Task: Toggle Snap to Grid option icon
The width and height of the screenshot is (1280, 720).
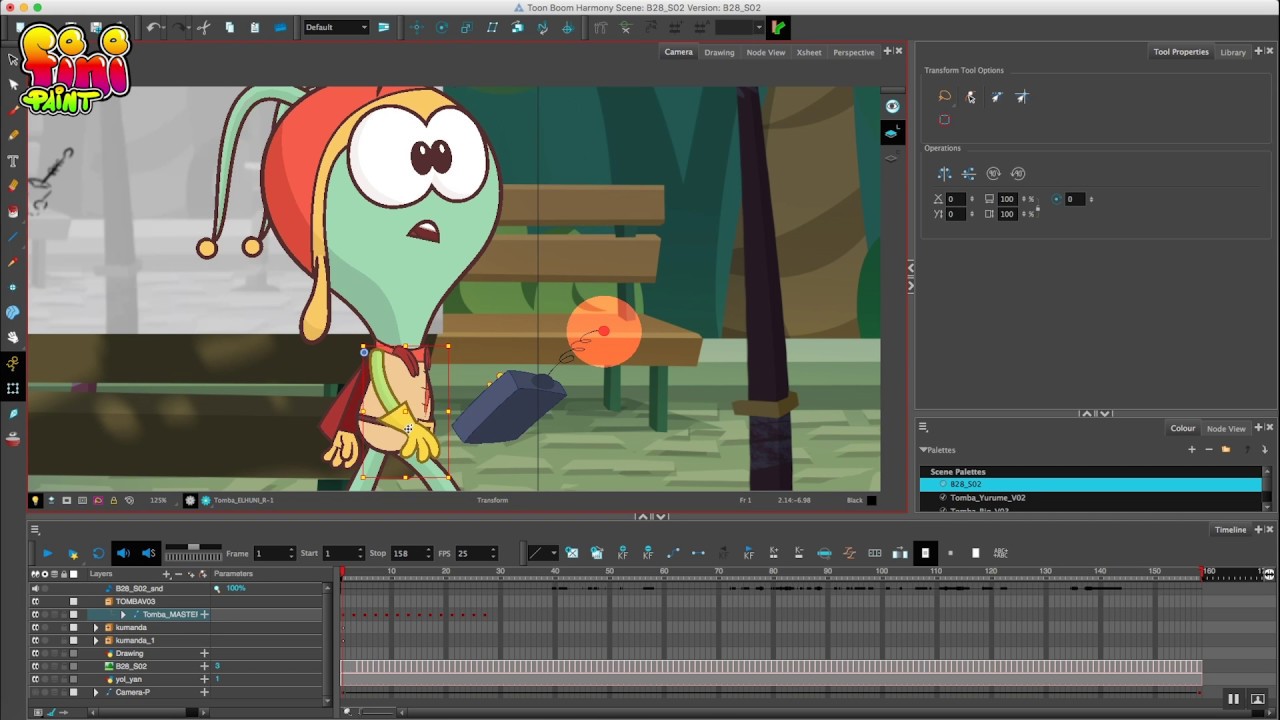Action: pyautogui.click(x=1022, y=97)
